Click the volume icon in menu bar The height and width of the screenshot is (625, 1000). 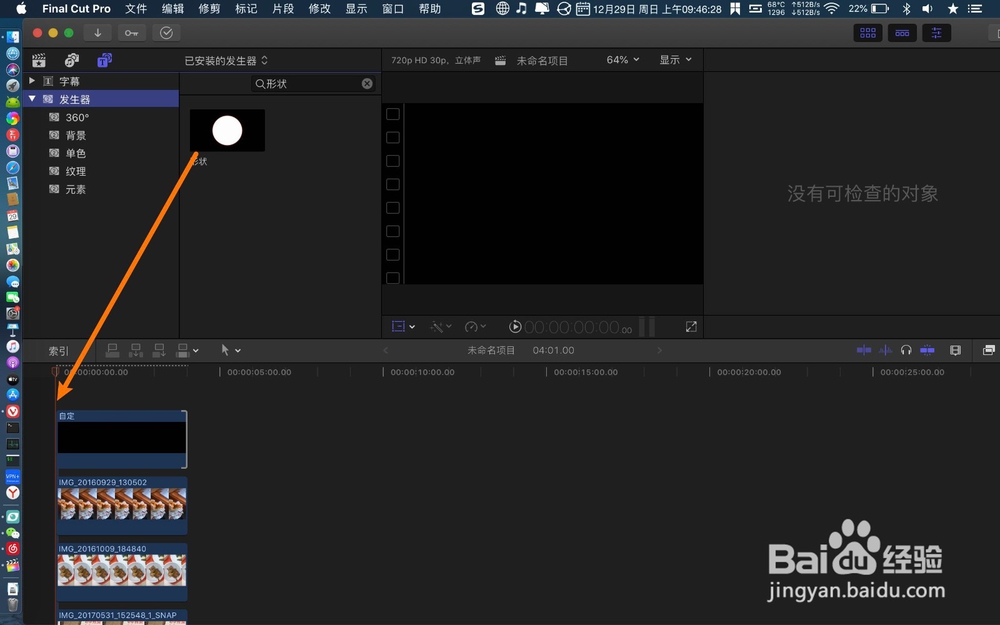(927, 8)
